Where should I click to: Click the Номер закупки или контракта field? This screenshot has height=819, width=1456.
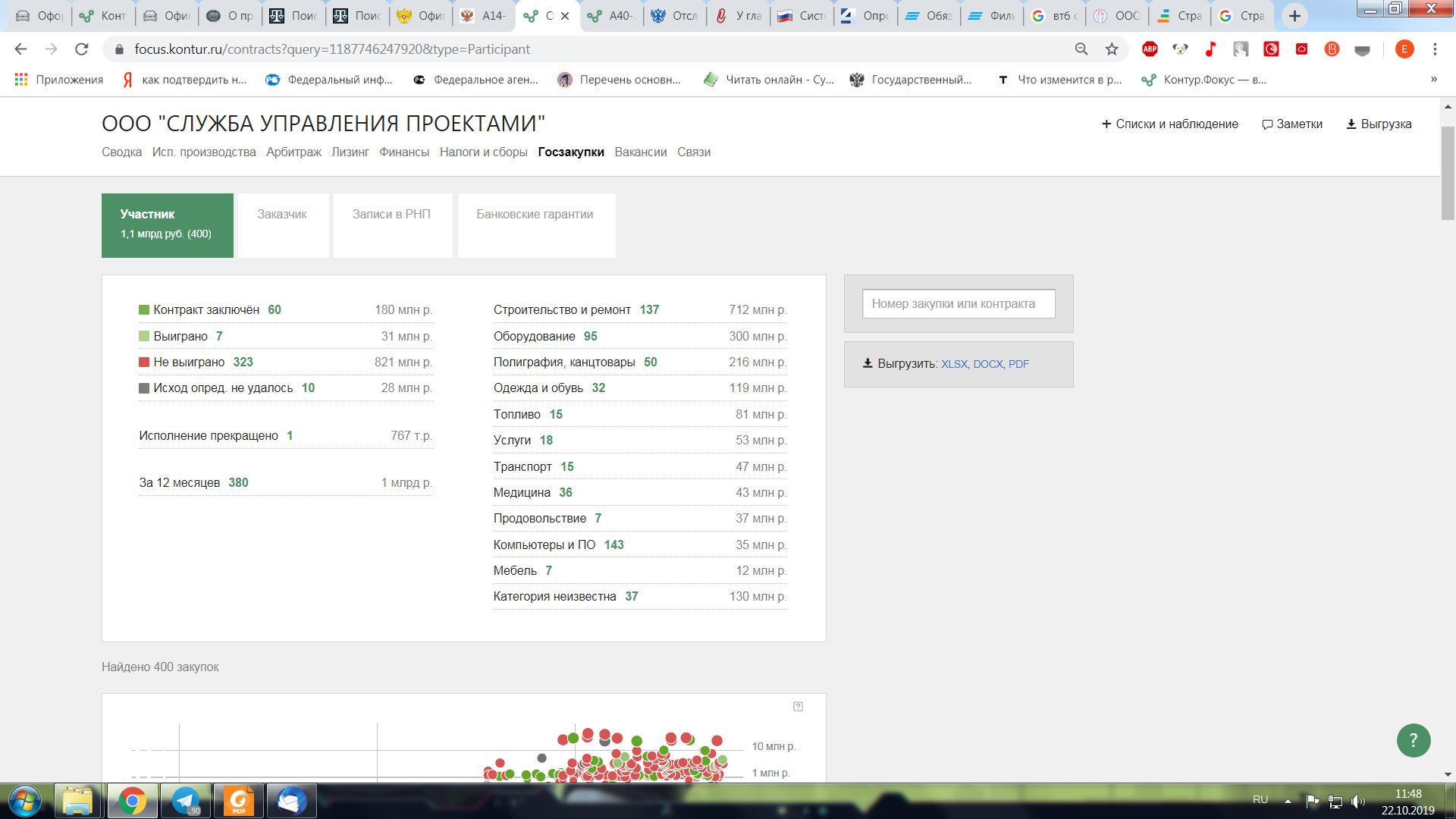(x=959, y=304)
